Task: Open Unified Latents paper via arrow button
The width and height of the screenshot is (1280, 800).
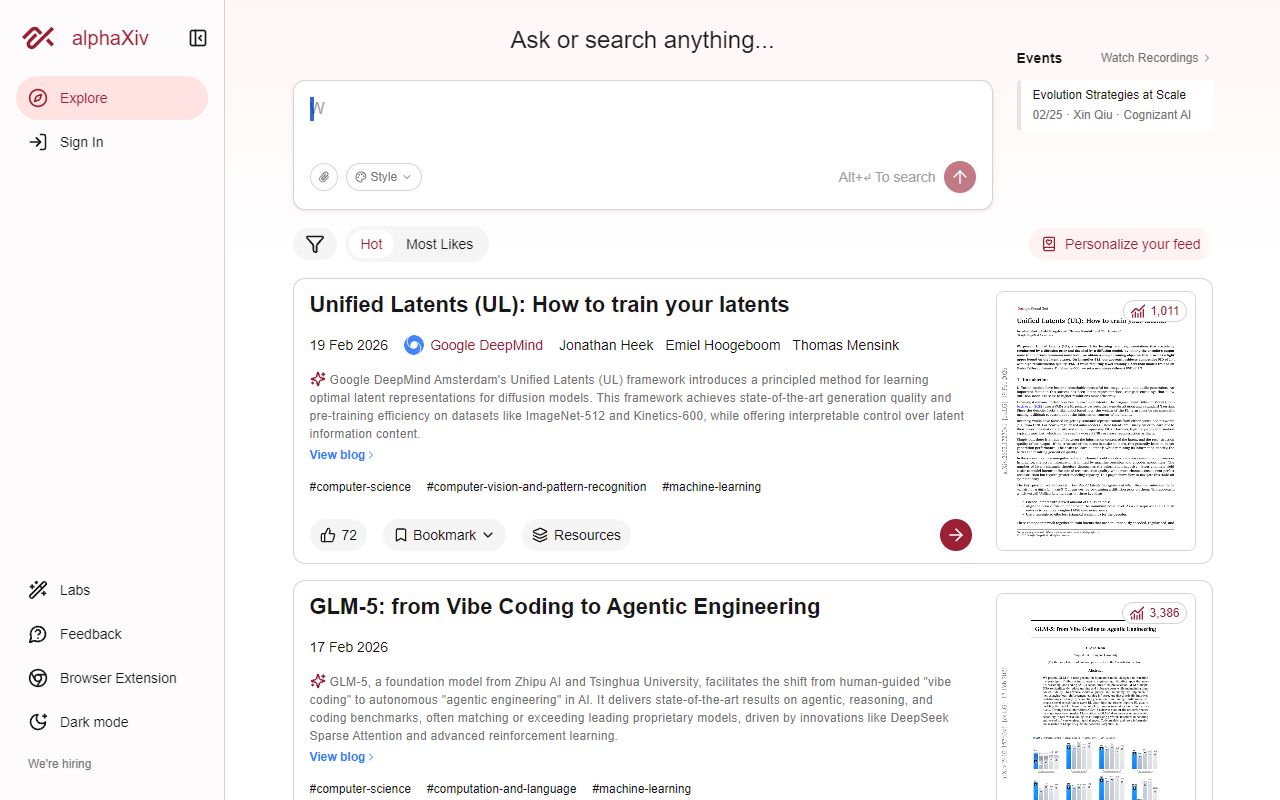Action: coord(956,535)
